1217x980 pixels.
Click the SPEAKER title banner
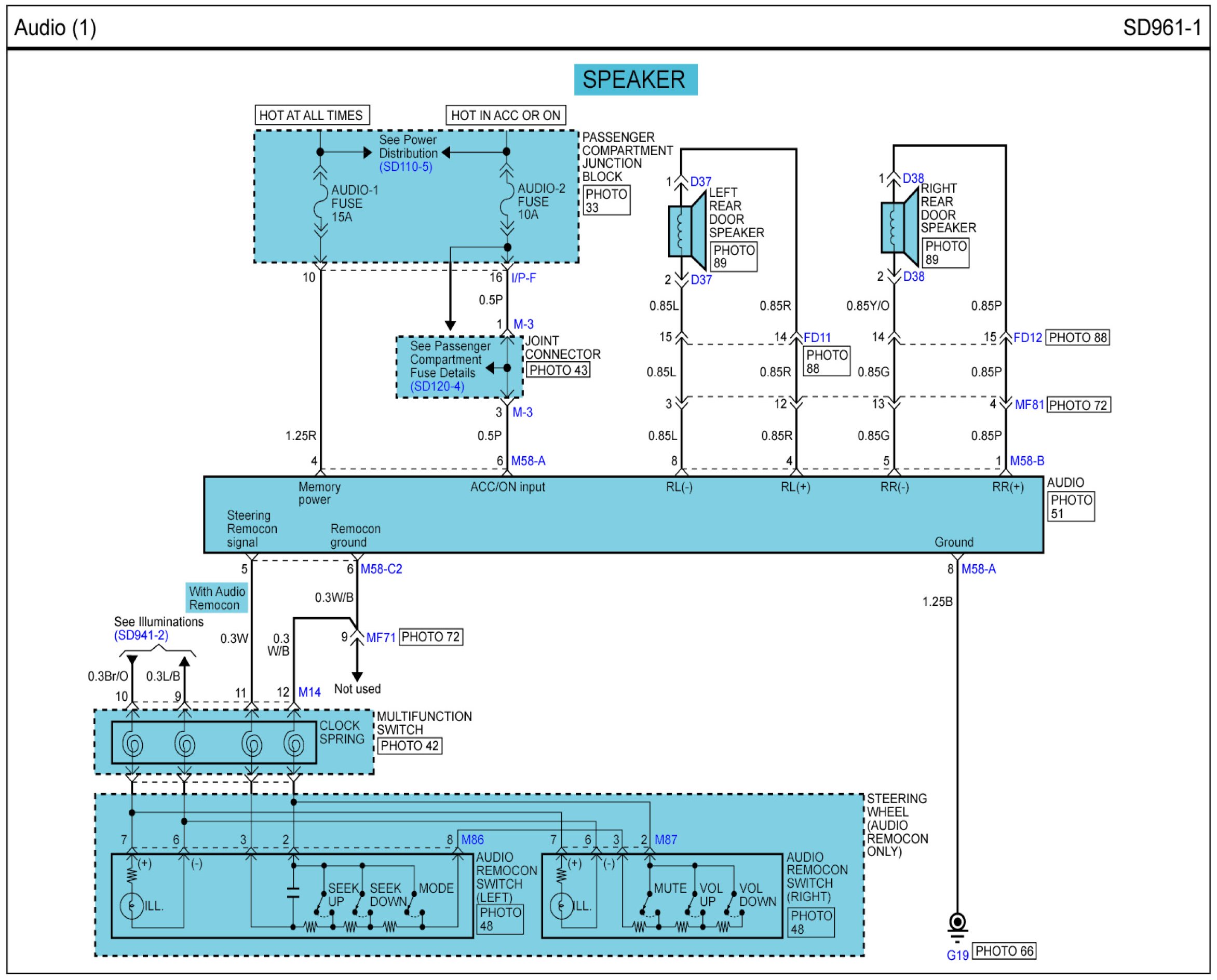[635, 79]
